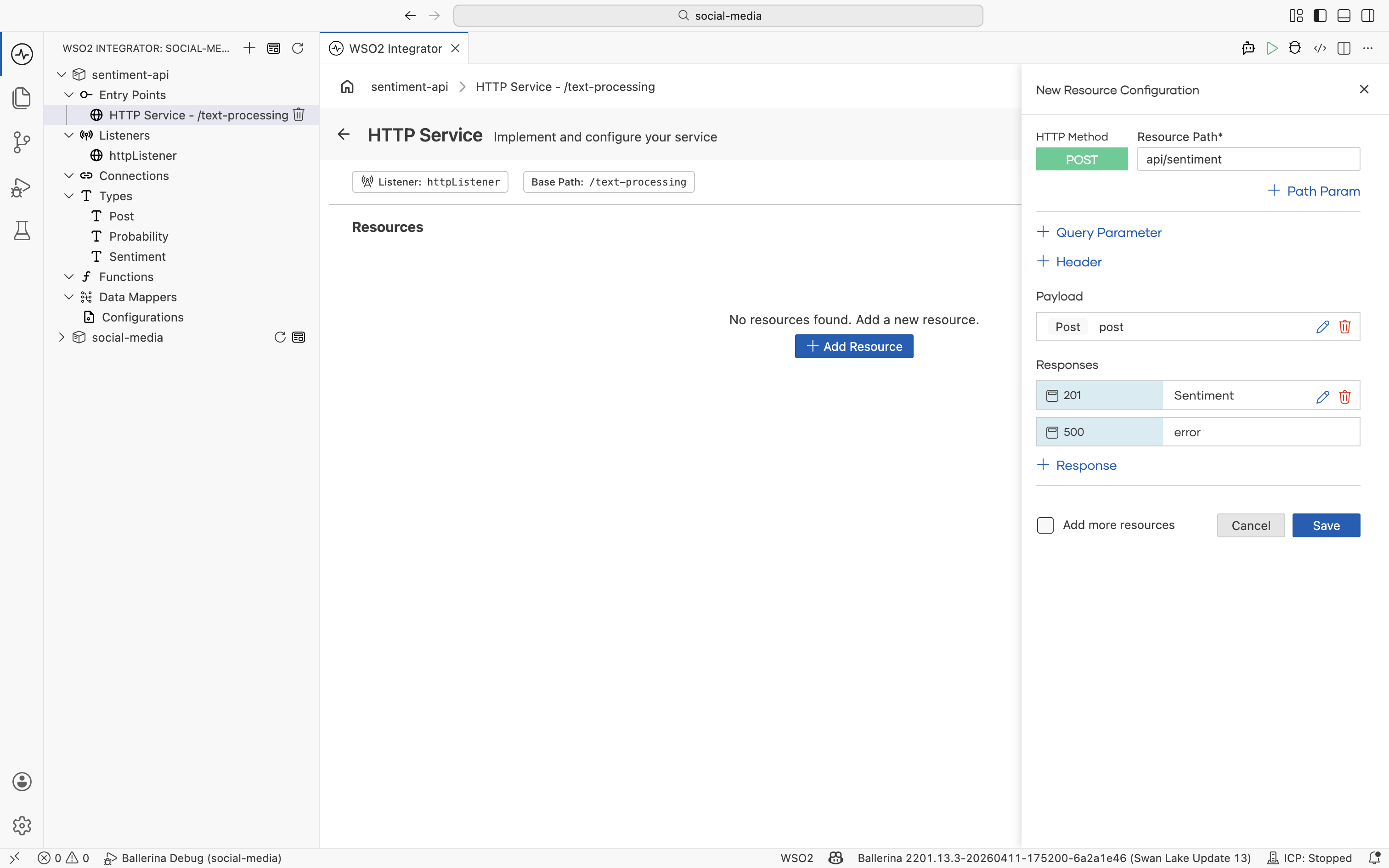The height and width of the screenshot is (868, 1389).
Task: Collapse the Entry Points node
Action: [x=69, y=95]
